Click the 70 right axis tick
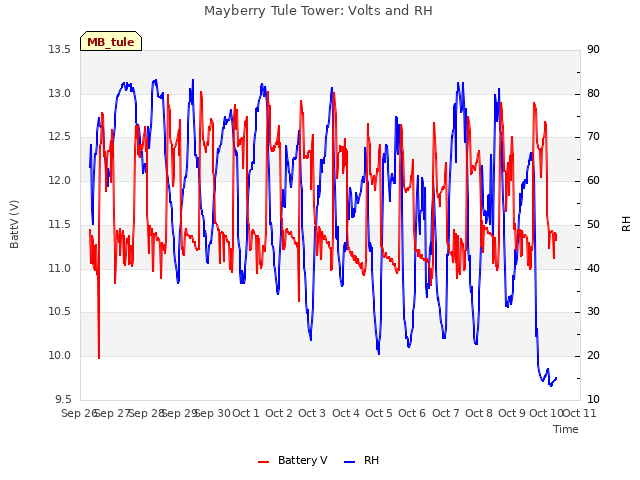 pos(593,136)
